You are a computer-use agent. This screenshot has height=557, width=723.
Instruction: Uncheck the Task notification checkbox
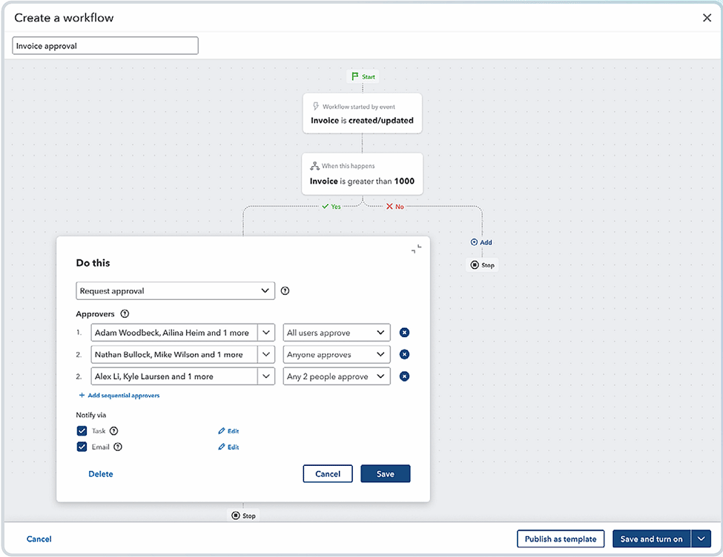(x=82, y=431)
